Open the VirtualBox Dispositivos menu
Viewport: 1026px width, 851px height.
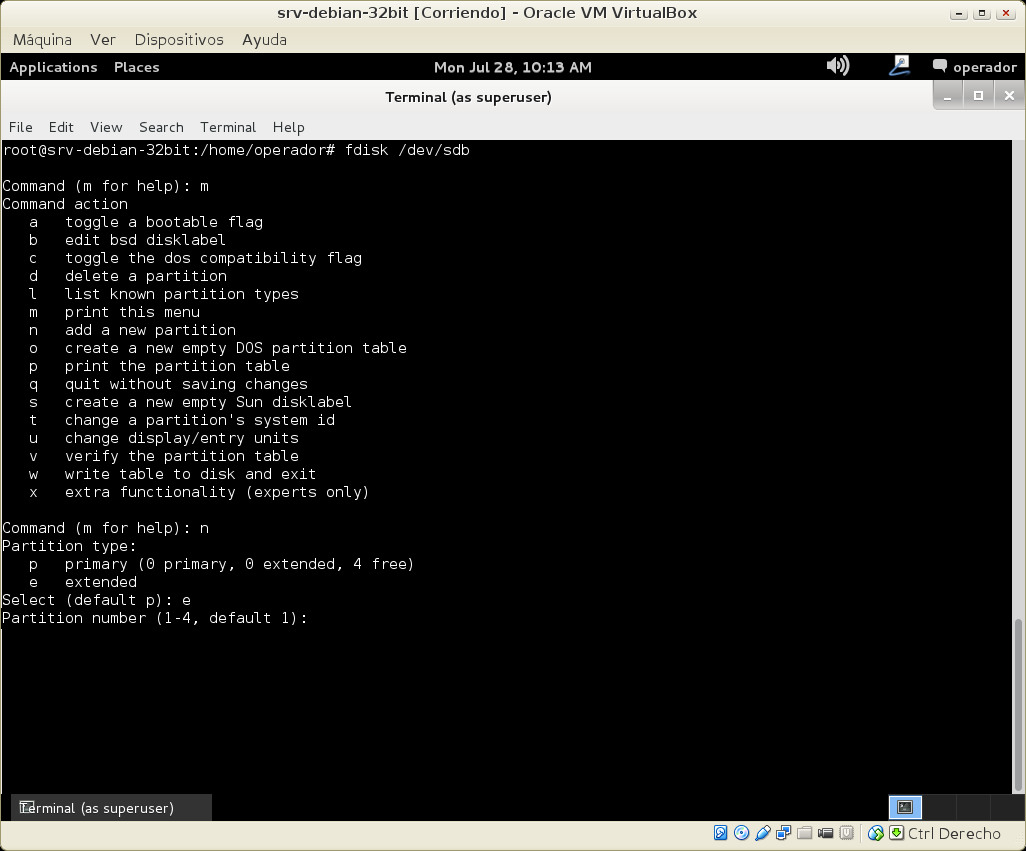click(179, 40)
